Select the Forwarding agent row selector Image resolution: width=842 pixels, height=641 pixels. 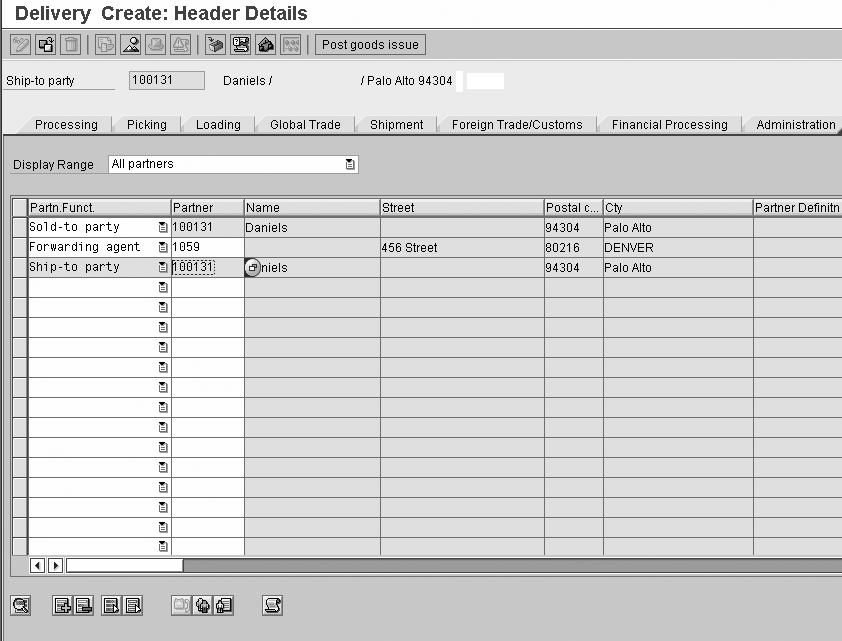(x=20, y=247)
